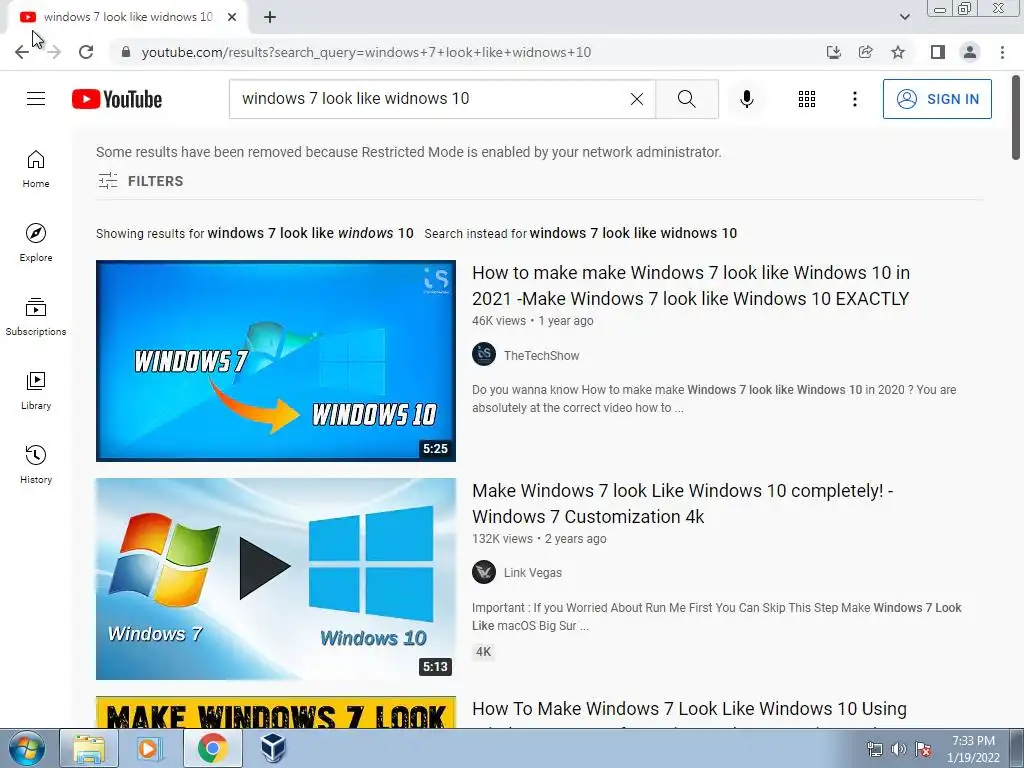This screenshot has height=768, width=1024.
Task: Search instead for 'windows 7 look like widnows 10'
Action: pos(633,233)
